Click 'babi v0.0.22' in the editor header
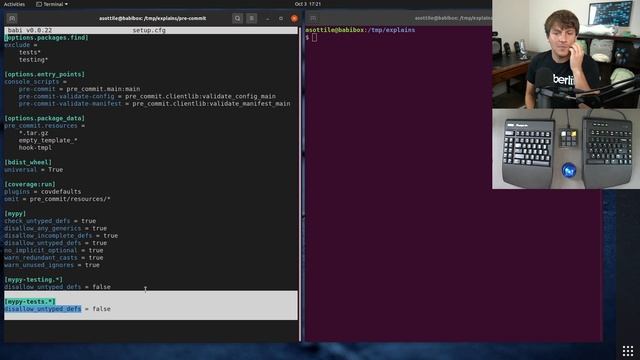This screenshot has width=640, height=360. 30,30
